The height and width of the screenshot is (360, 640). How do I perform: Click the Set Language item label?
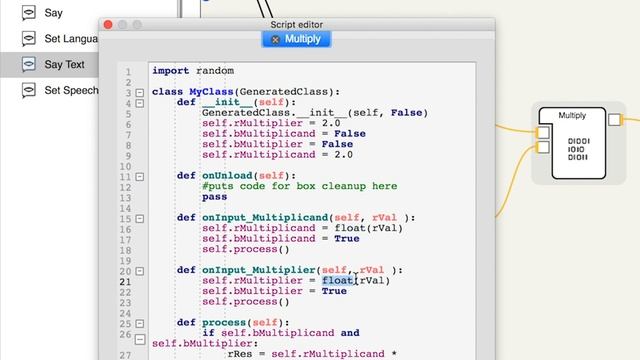pos(71,39)
